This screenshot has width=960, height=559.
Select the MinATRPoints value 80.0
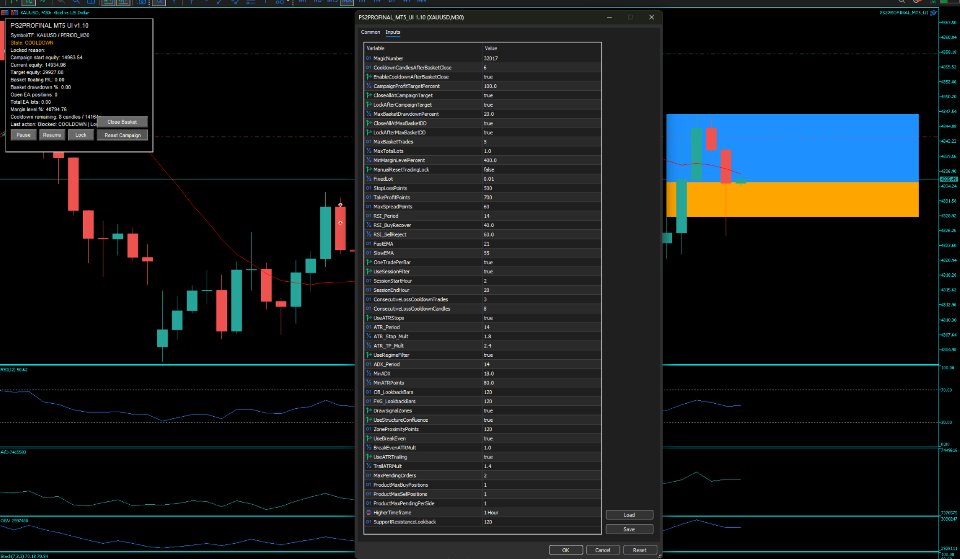pyautogui.click(x=489, y=383)
